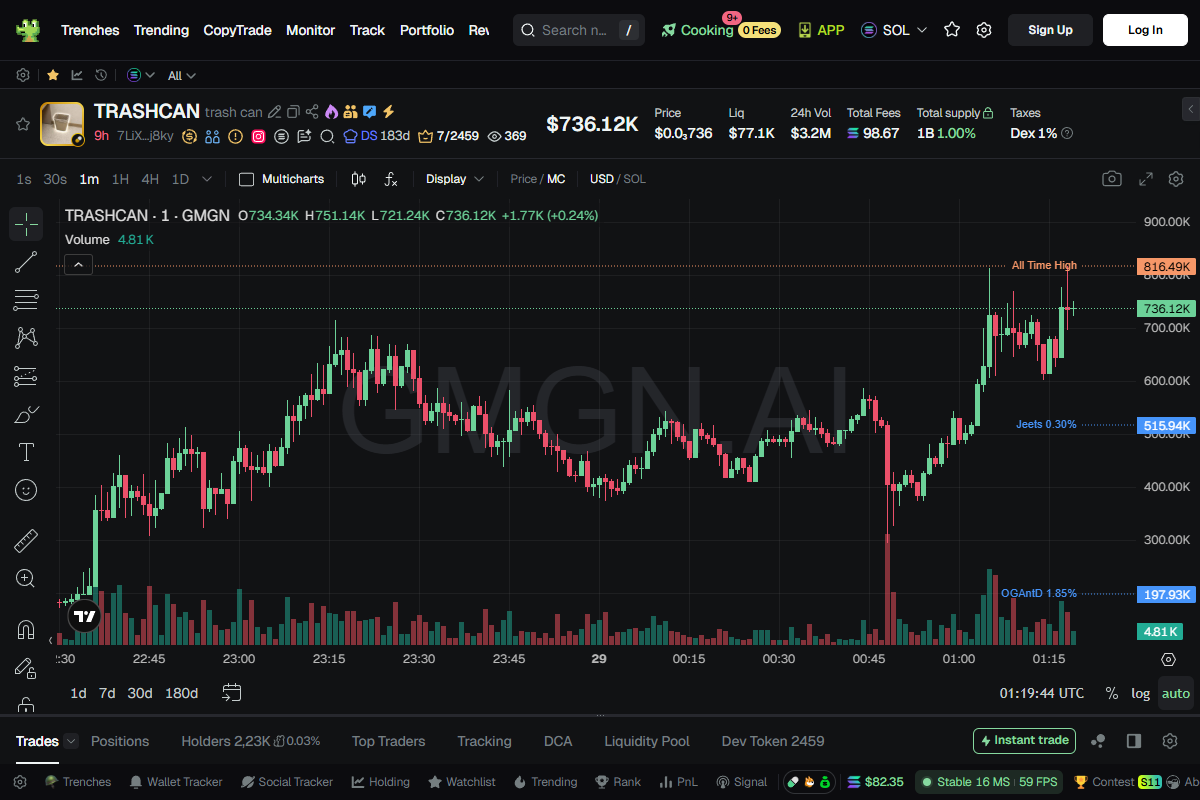Copy the TRASHCAN token name
Viewport: 1200px width, 800px height.
[293, 112]
